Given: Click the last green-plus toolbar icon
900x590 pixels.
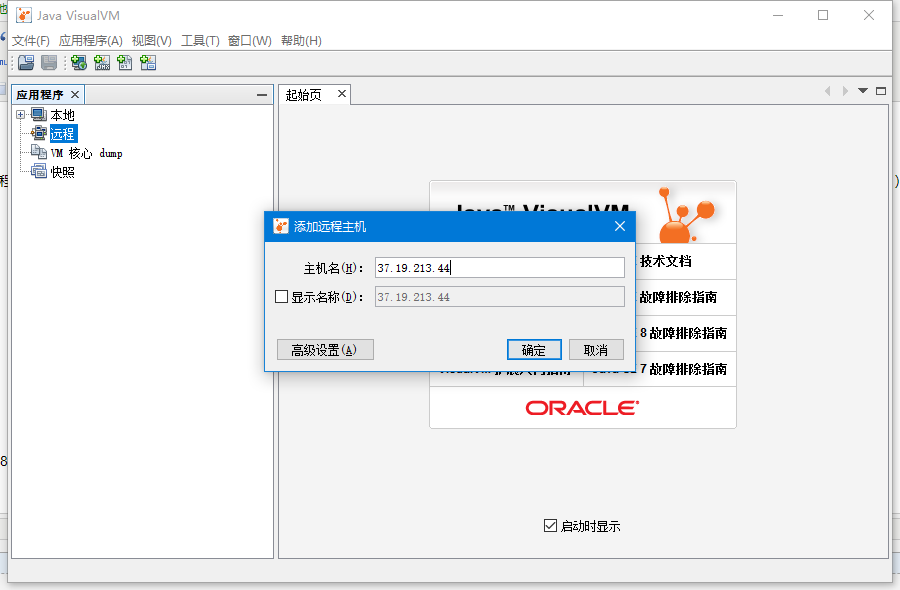Looking at the screenshot, I should [x=148, y=63].
